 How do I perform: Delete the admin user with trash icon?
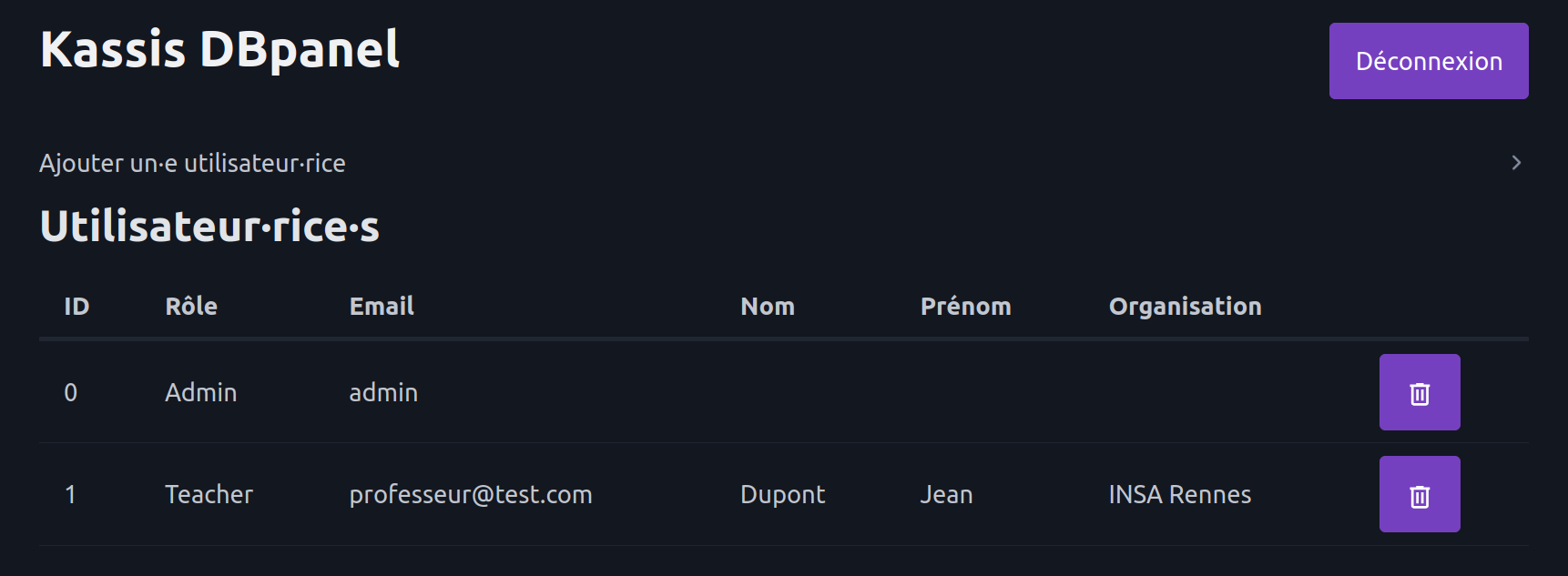[x=1419, y=392]
